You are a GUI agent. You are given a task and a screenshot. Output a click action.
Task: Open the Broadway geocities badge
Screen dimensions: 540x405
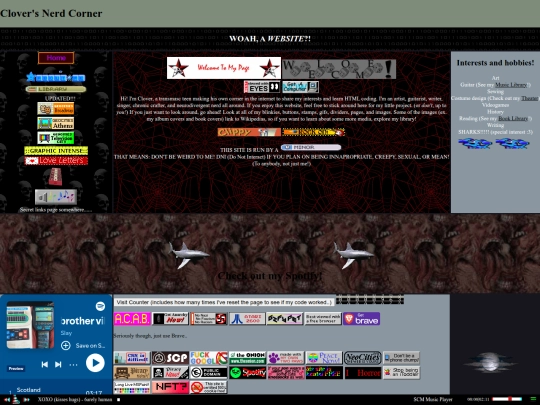point(55,108)
